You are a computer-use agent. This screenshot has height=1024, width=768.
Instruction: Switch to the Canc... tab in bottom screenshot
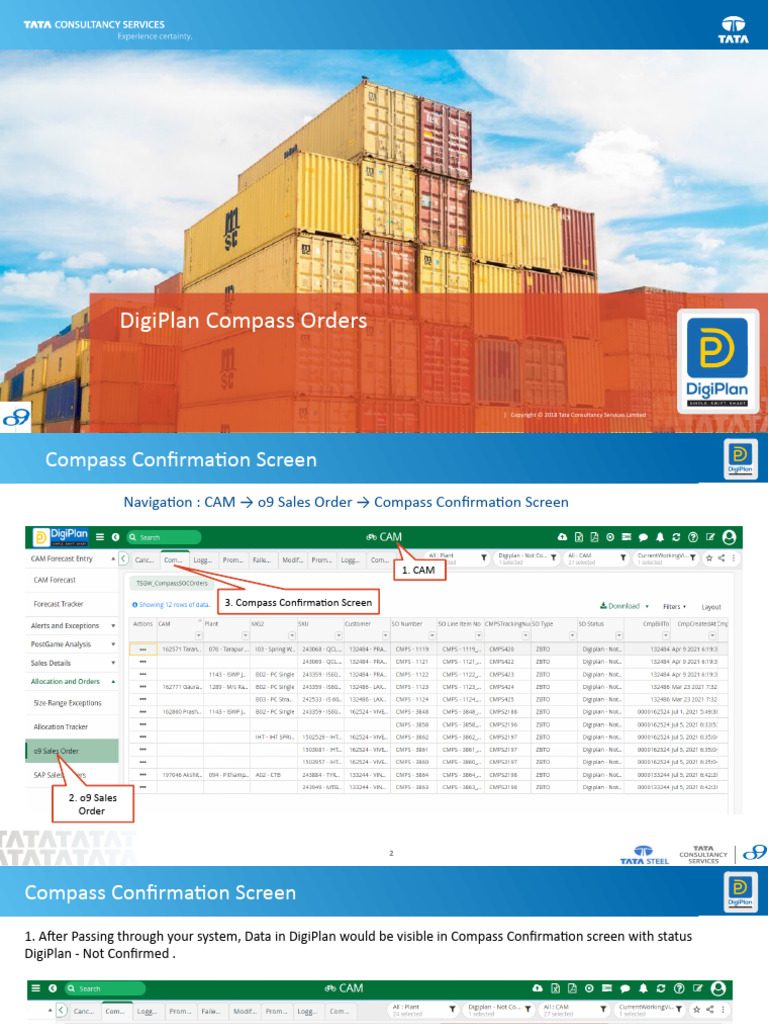pyautogui.click(x=84, y=1011)
